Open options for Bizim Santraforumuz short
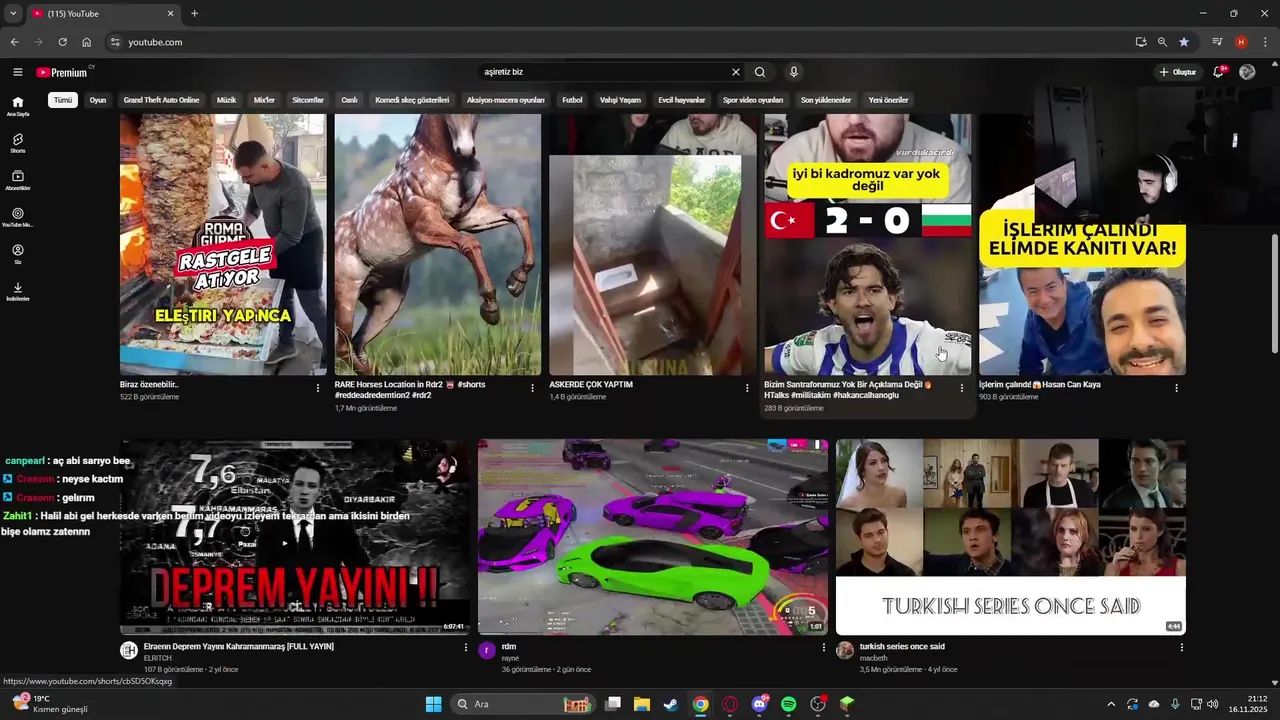Viewport: 1280px width, 720px height. tap(962, 388)
